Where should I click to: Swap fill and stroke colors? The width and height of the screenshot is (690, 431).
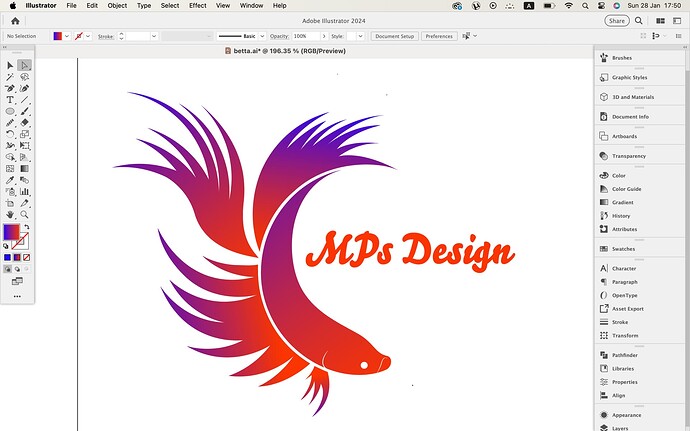27,227
